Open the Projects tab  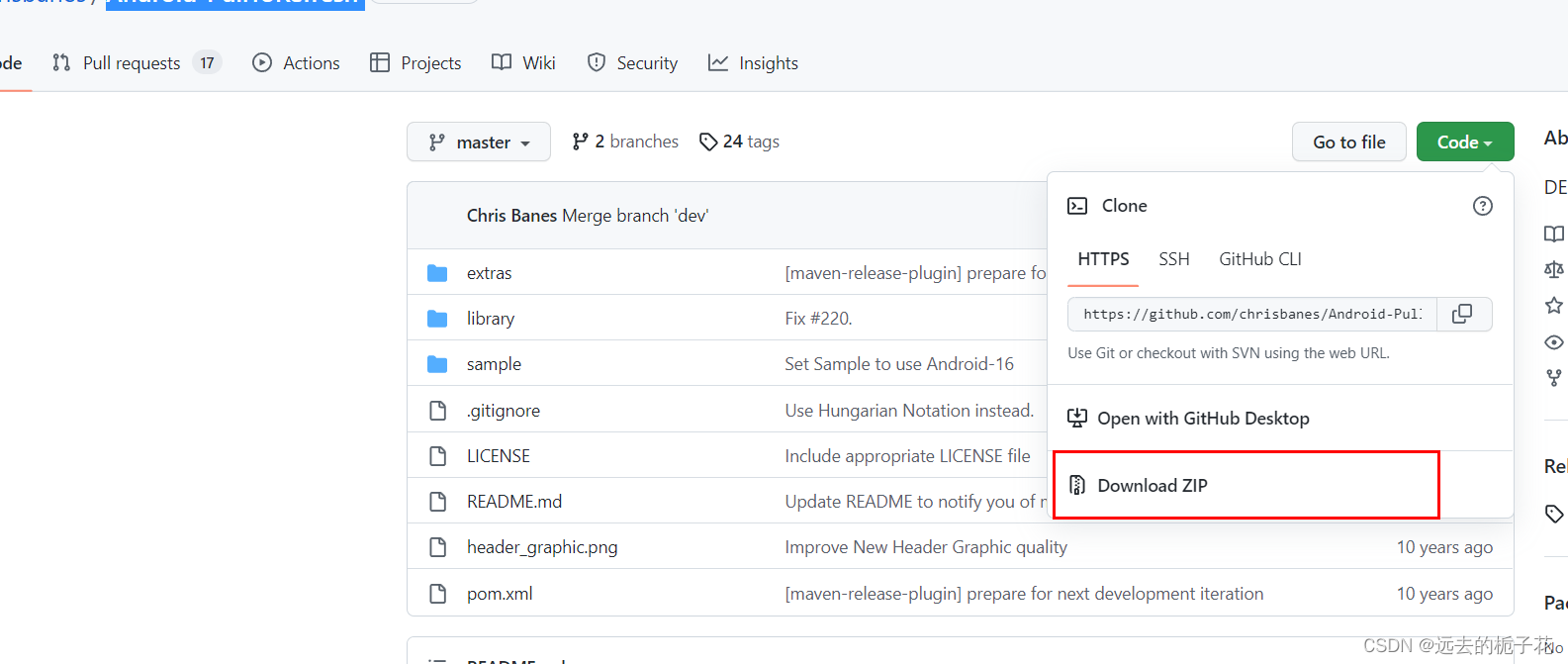(x=415, y=62)
